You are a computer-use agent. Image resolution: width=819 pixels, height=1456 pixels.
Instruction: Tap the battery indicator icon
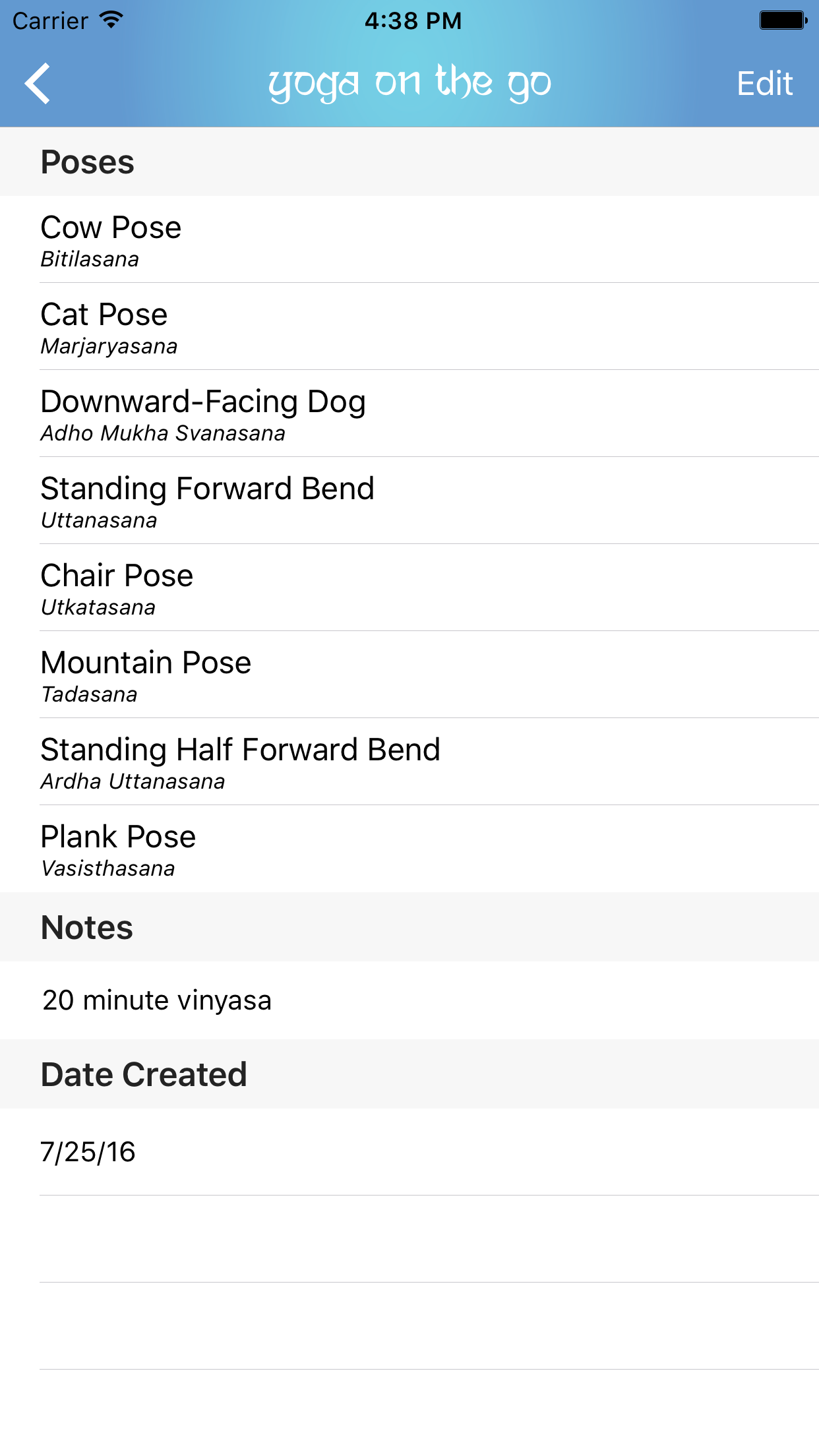click(x=783, y=20)
